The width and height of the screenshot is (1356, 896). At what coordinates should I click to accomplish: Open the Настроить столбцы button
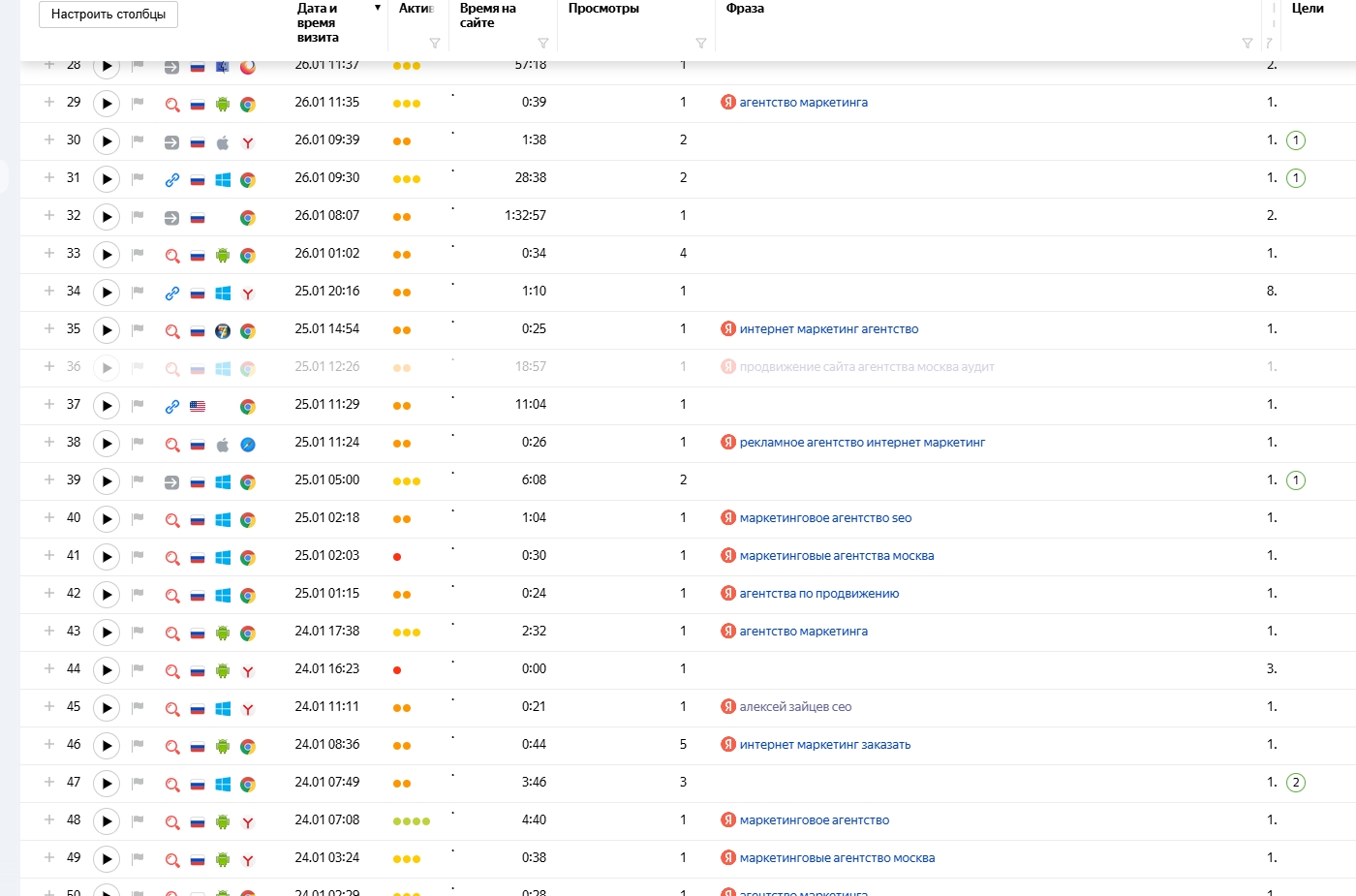pyautogui.click(x=108, y=15)
